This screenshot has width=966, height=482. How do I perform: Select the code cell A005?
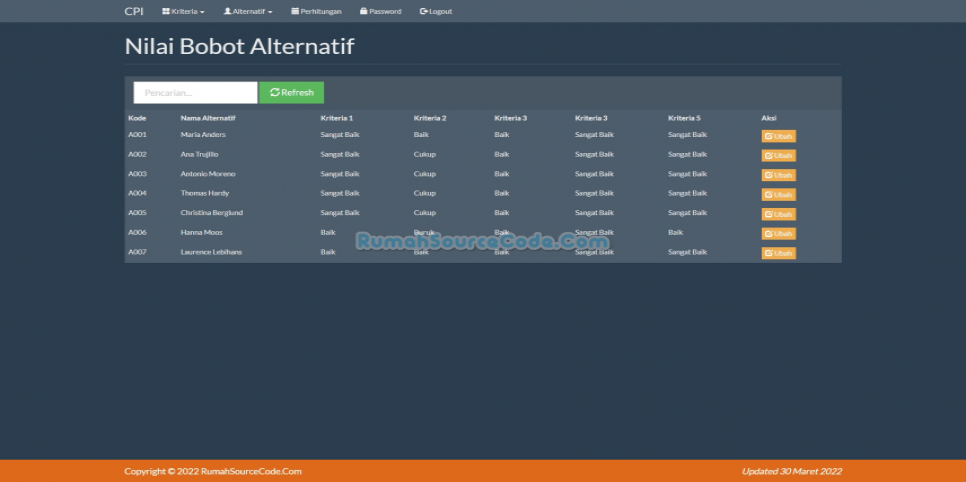tap(137, 213)
